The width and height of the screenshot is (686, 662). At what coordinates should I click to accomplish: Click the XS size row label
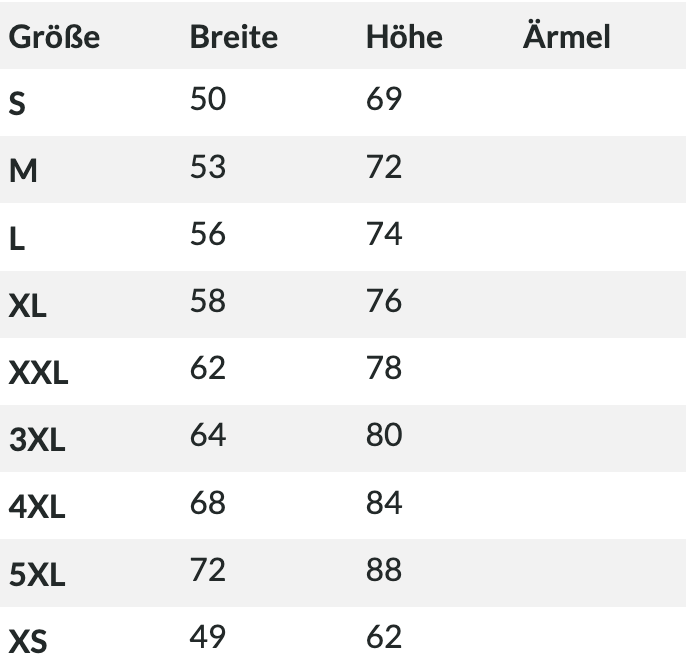pos(28,641)
